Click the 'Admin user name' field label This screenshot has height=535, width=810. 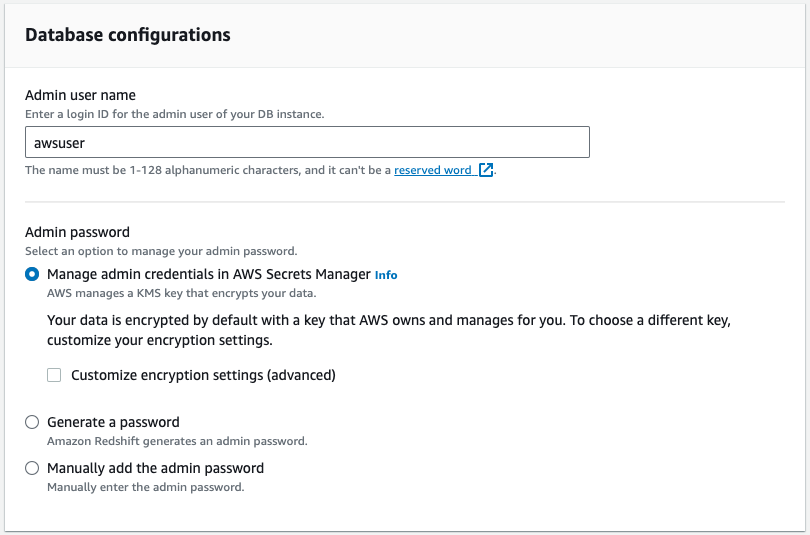pyautogui.click(x=80, y=95)
